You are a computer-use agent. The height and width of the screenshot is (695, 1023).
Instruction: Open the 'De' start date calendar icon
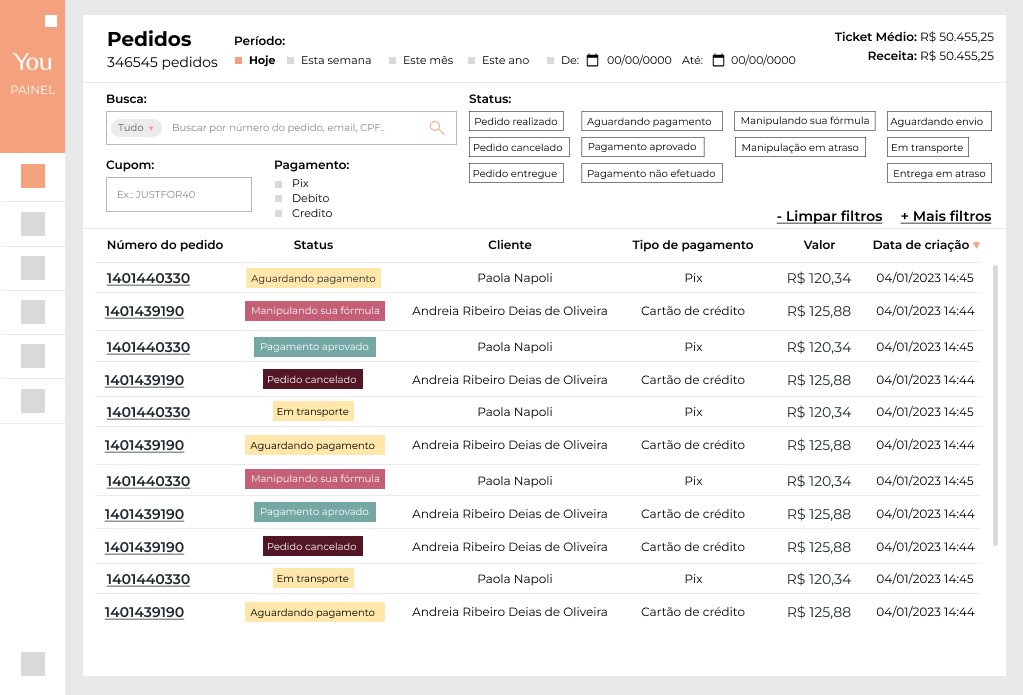pyautogui.click(x=592, y=60)
